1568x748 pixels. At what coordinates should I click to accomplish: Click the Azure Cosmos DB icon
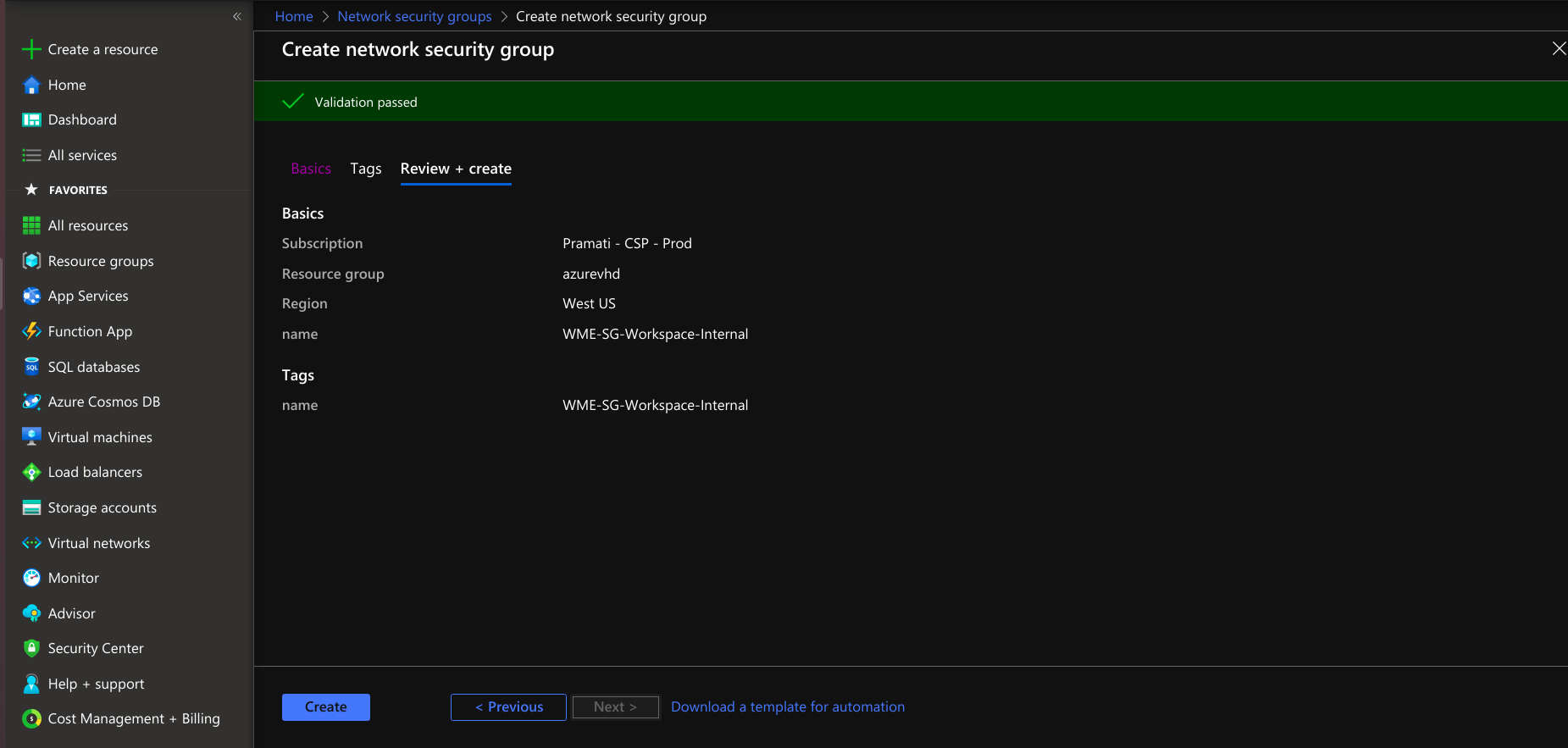(31, 402)
